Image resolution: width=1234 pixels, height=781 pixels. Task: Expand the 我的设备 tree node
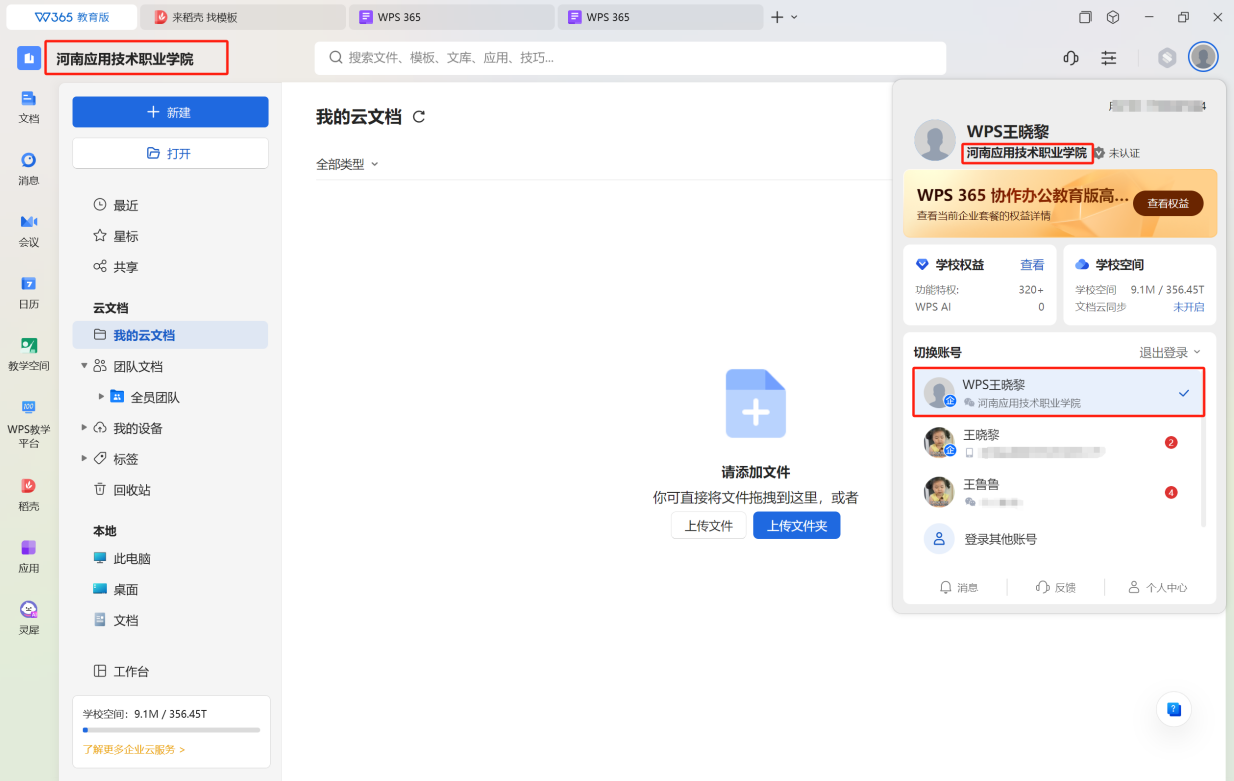point(84,428)
